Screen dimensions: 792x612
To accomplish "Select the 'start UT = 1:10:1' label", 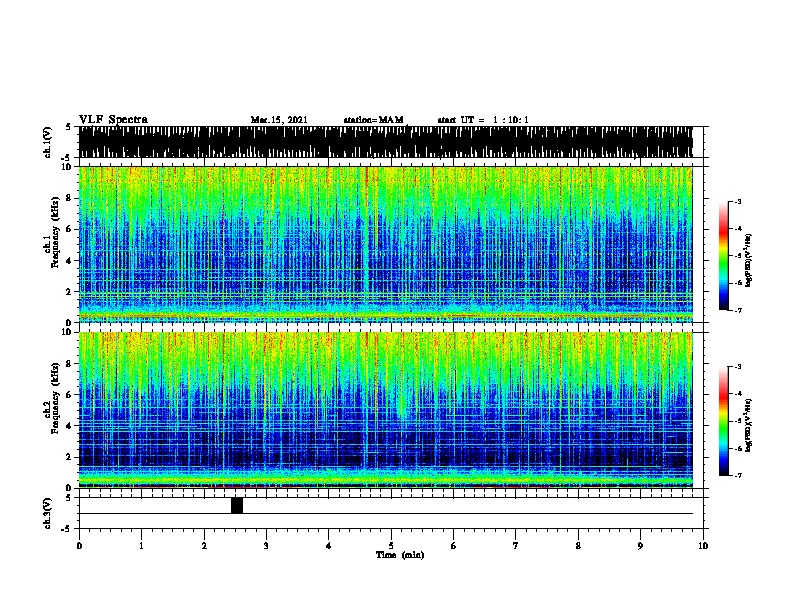I will pos(483,120).
